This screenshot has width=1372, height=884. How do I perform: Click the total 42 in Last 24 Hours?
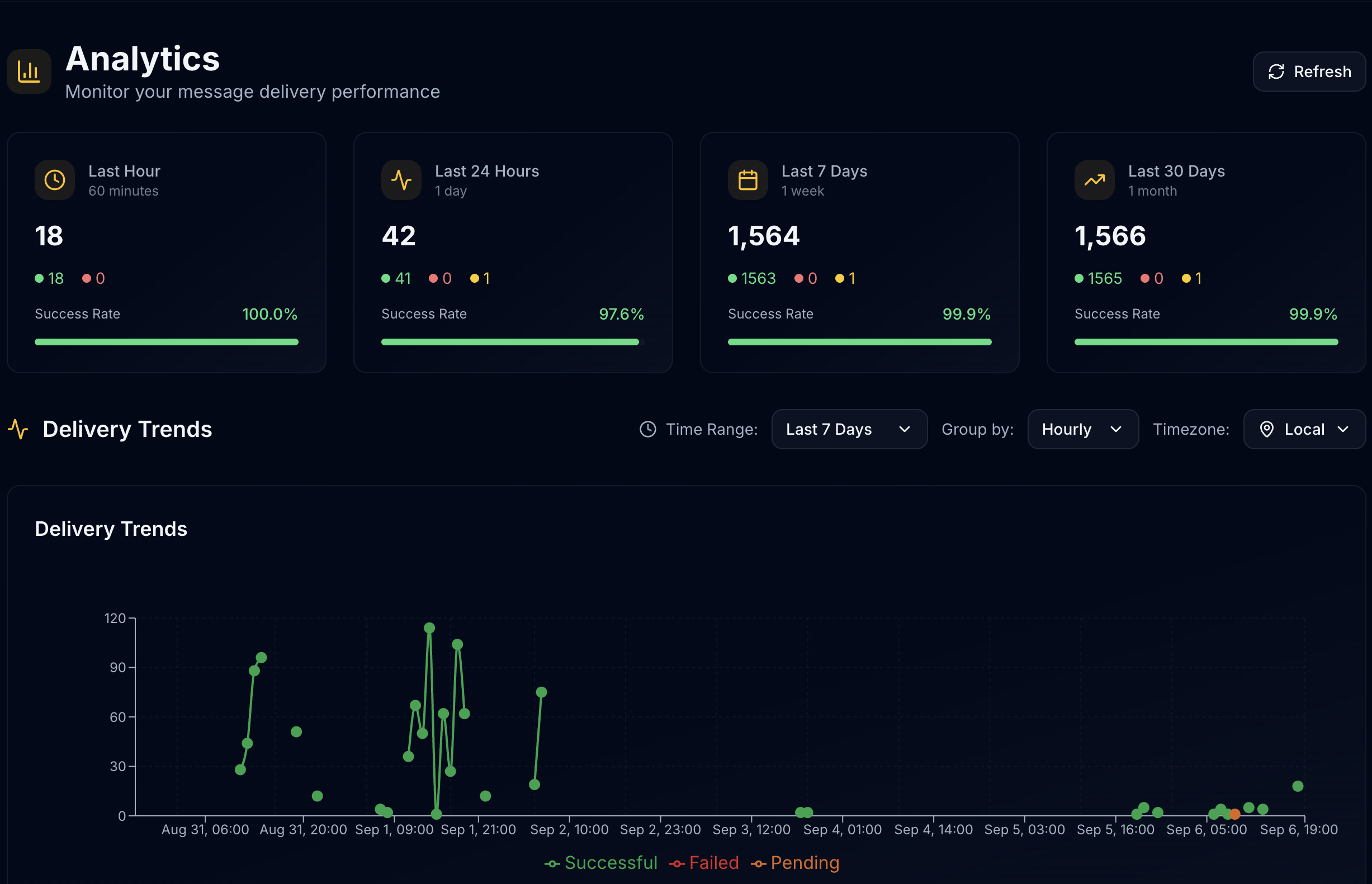click(399, 236)
